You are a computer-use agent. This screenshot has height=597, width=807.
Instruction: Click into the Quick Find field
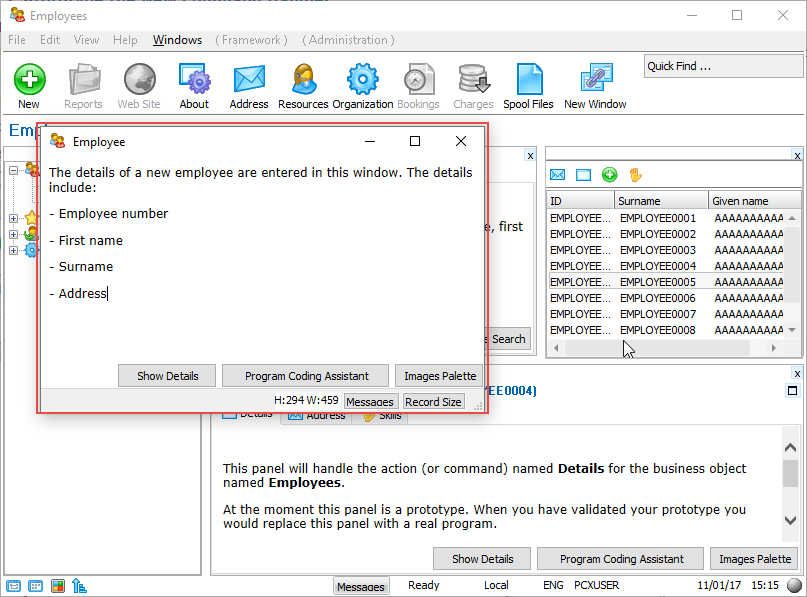[723, 66]
